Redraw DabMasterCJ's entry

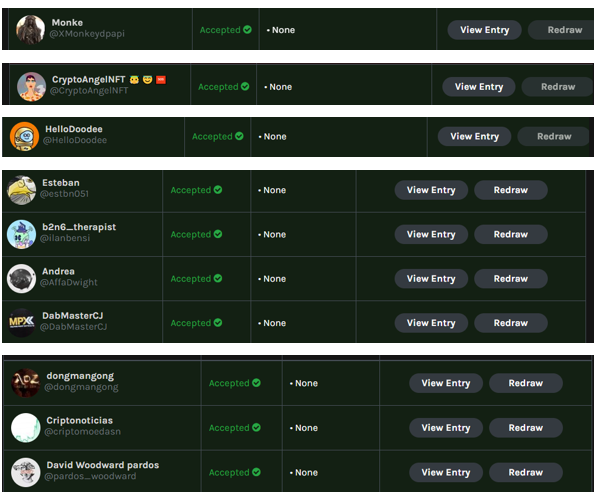511,323
